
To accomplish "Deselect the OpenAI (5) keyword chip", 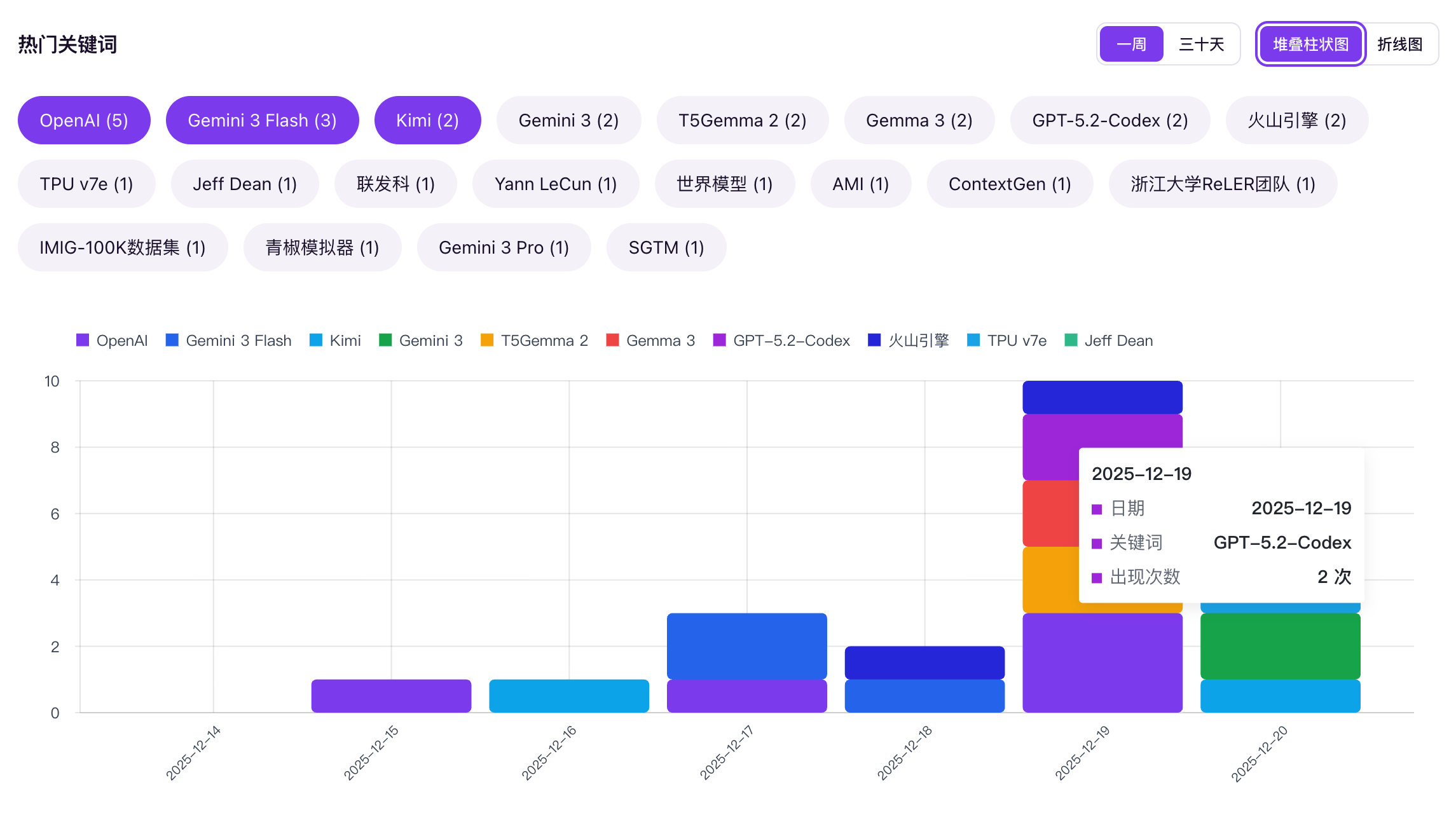I will click(x=84, y=121).
